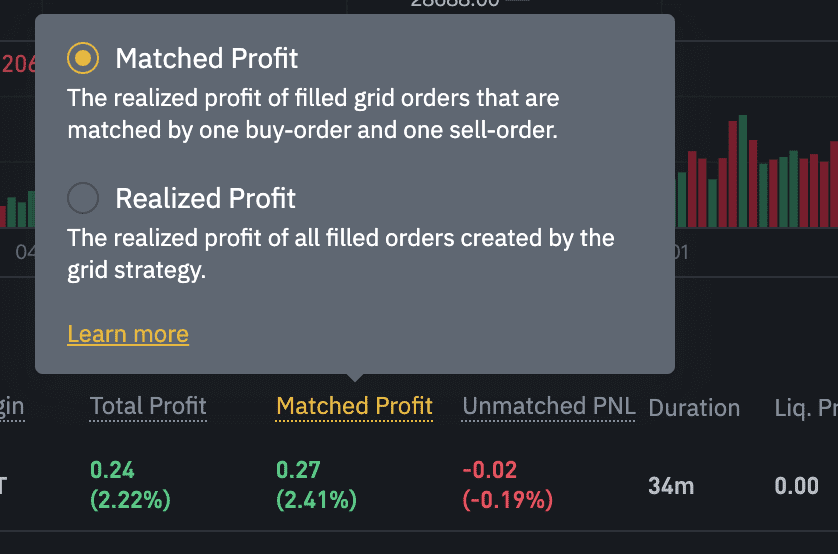This screenshot has width=838, height=554.
Task: Select the Matched Profit radio button
Action: point(83,58)
